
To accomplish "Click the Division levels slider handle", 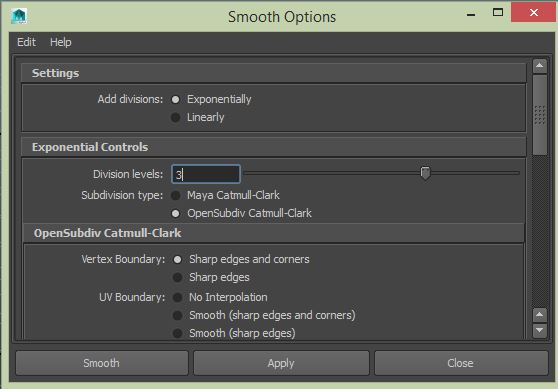I will click(x=425, y=173).
